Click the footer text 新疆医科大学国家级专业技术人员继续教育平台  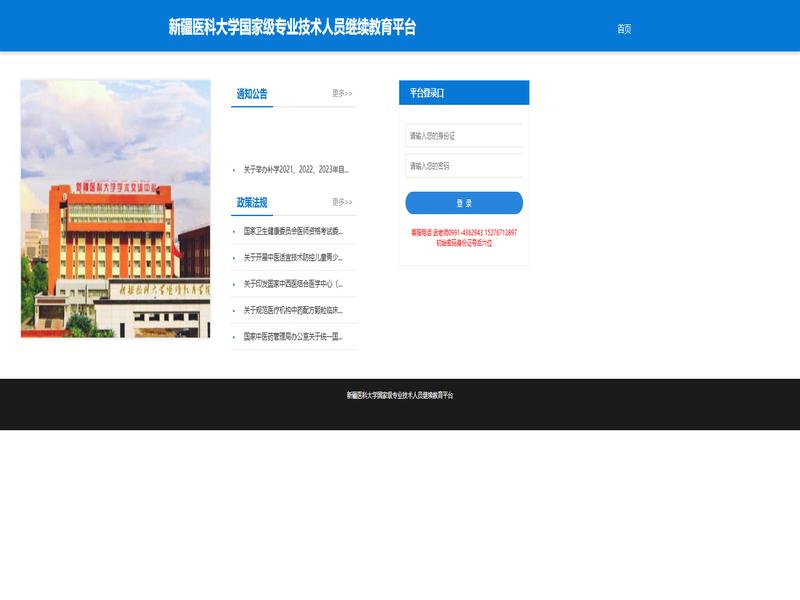coord(400,395)
